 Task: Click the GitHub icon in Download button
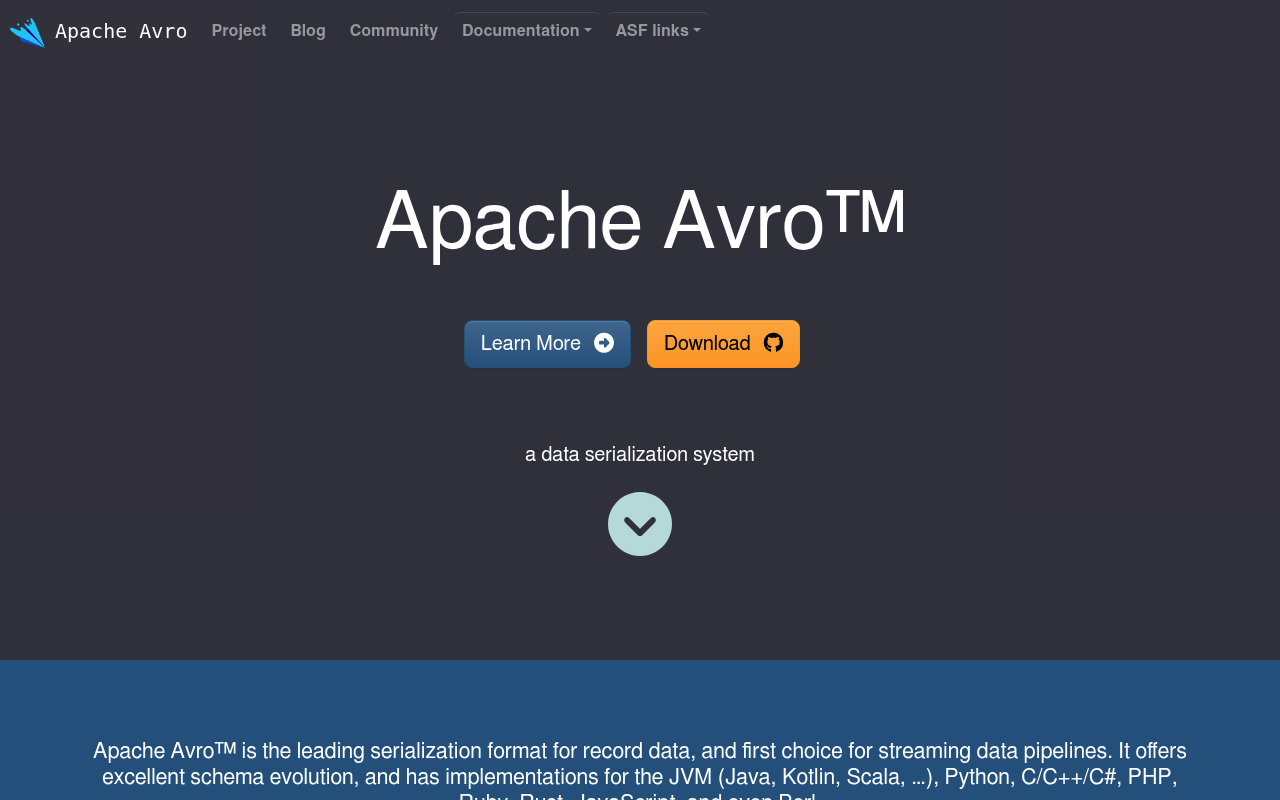tap(773, 343)
